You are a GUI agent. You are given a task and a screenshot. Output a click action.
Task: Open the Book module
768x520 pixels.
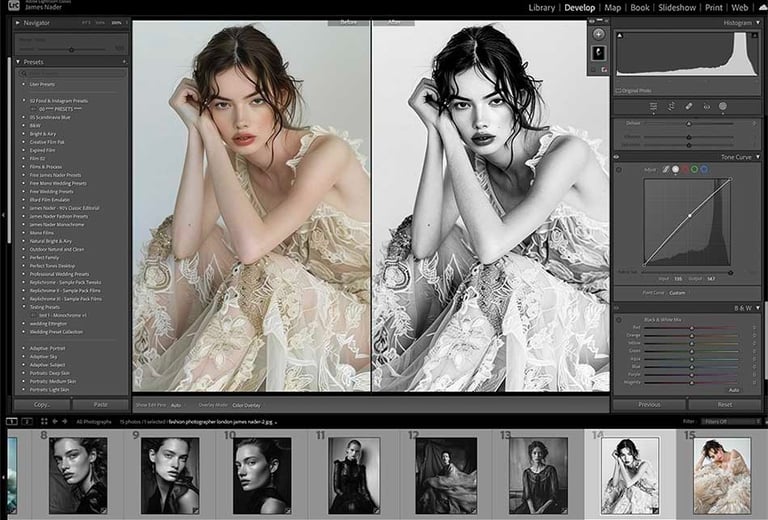pyautogui.click(x=640, y=7)
